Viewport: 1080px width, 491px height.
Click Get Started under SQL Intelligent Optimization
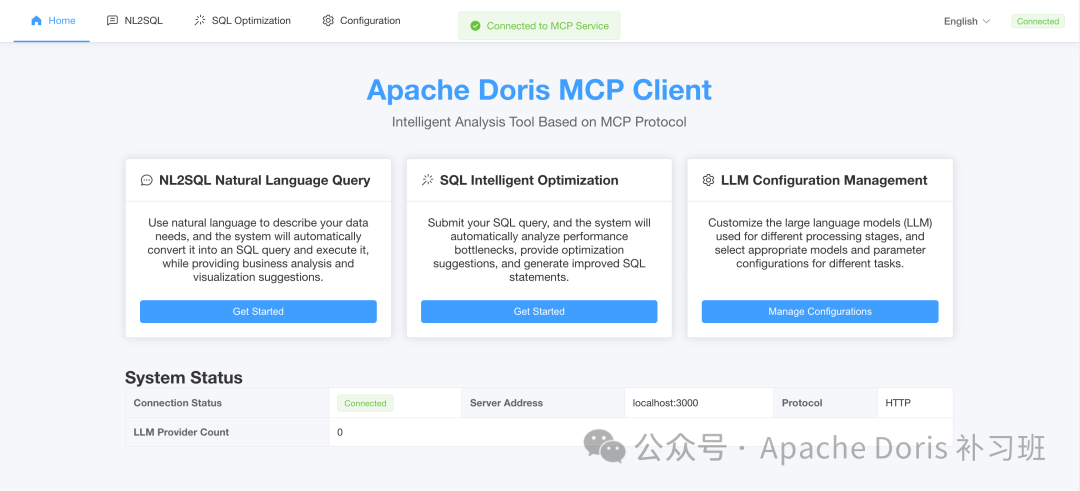pyautogui.click(x=539, y=311)
